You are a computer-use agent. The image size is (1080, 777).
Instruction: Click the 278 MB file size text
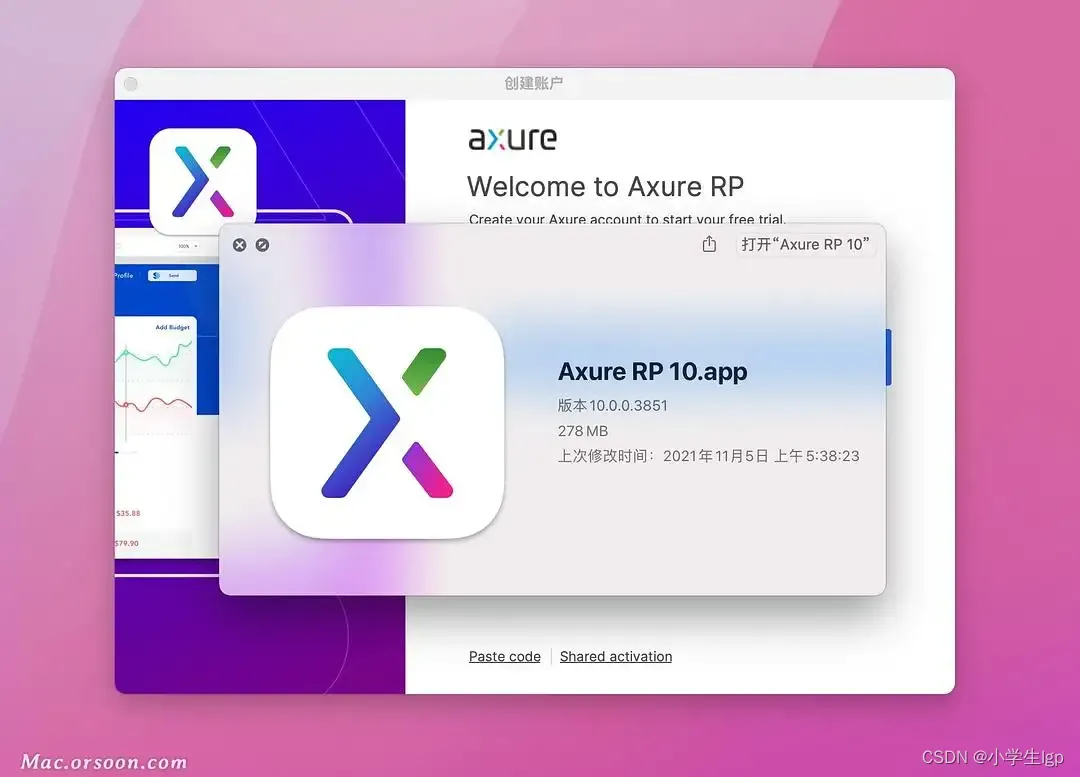coord(583,431)
